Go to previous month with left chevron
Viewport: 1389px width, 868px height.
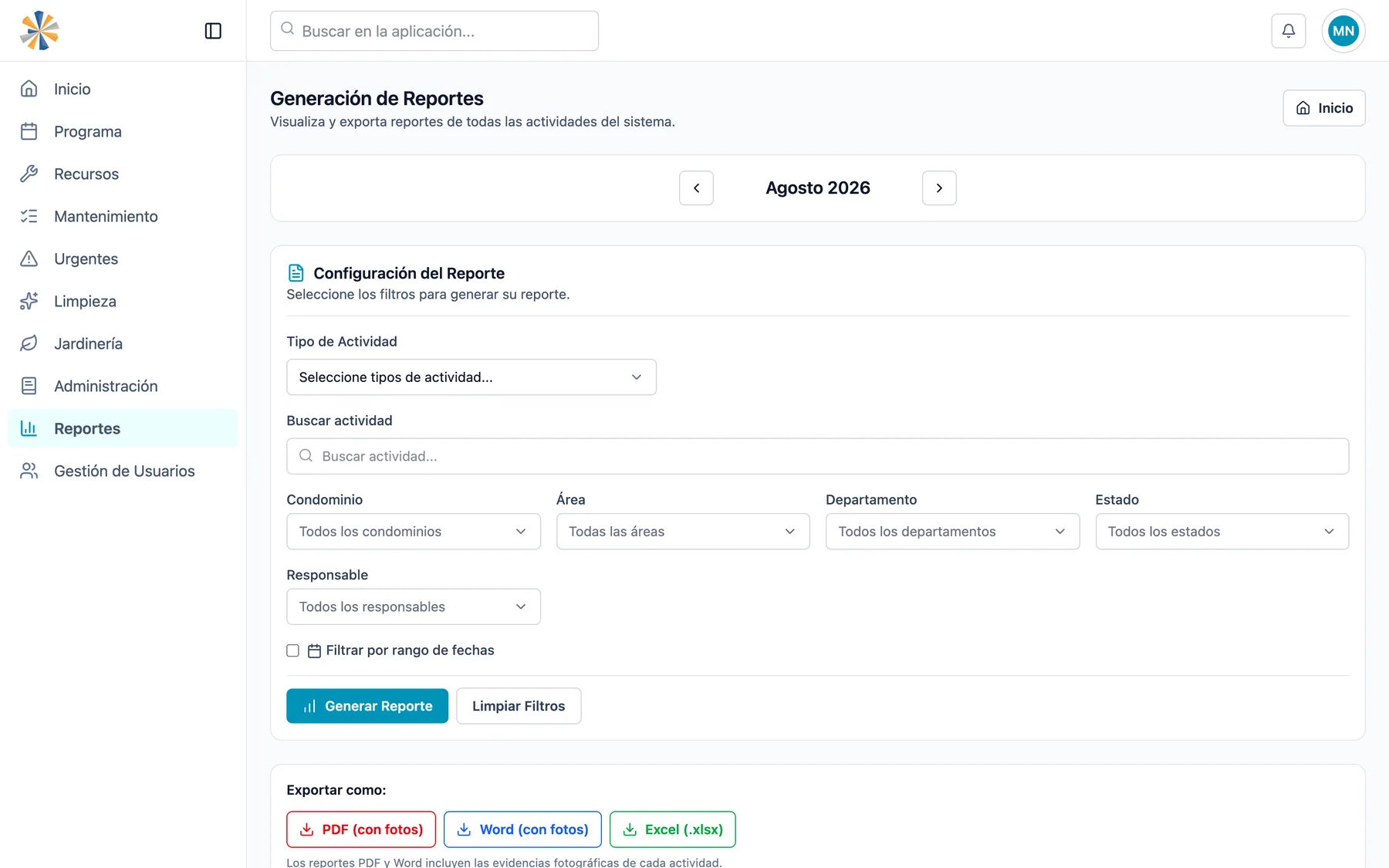696,188
